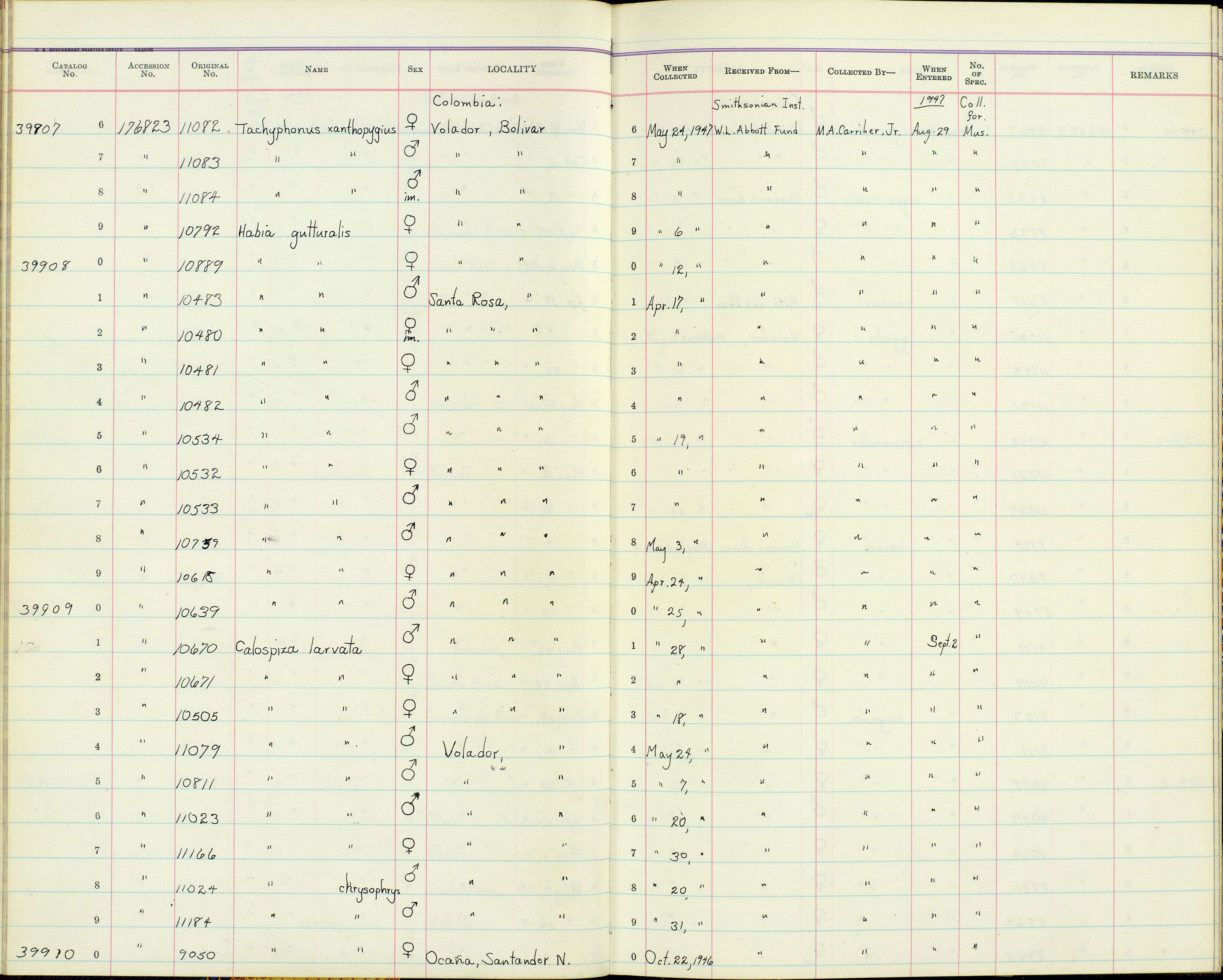Click original number 10480

200,336
